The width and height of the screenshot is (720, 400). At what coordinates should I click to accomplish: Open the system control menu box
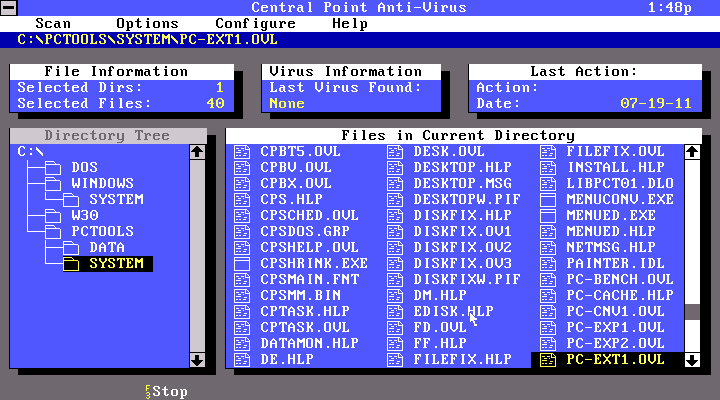[x=9, y=8]
